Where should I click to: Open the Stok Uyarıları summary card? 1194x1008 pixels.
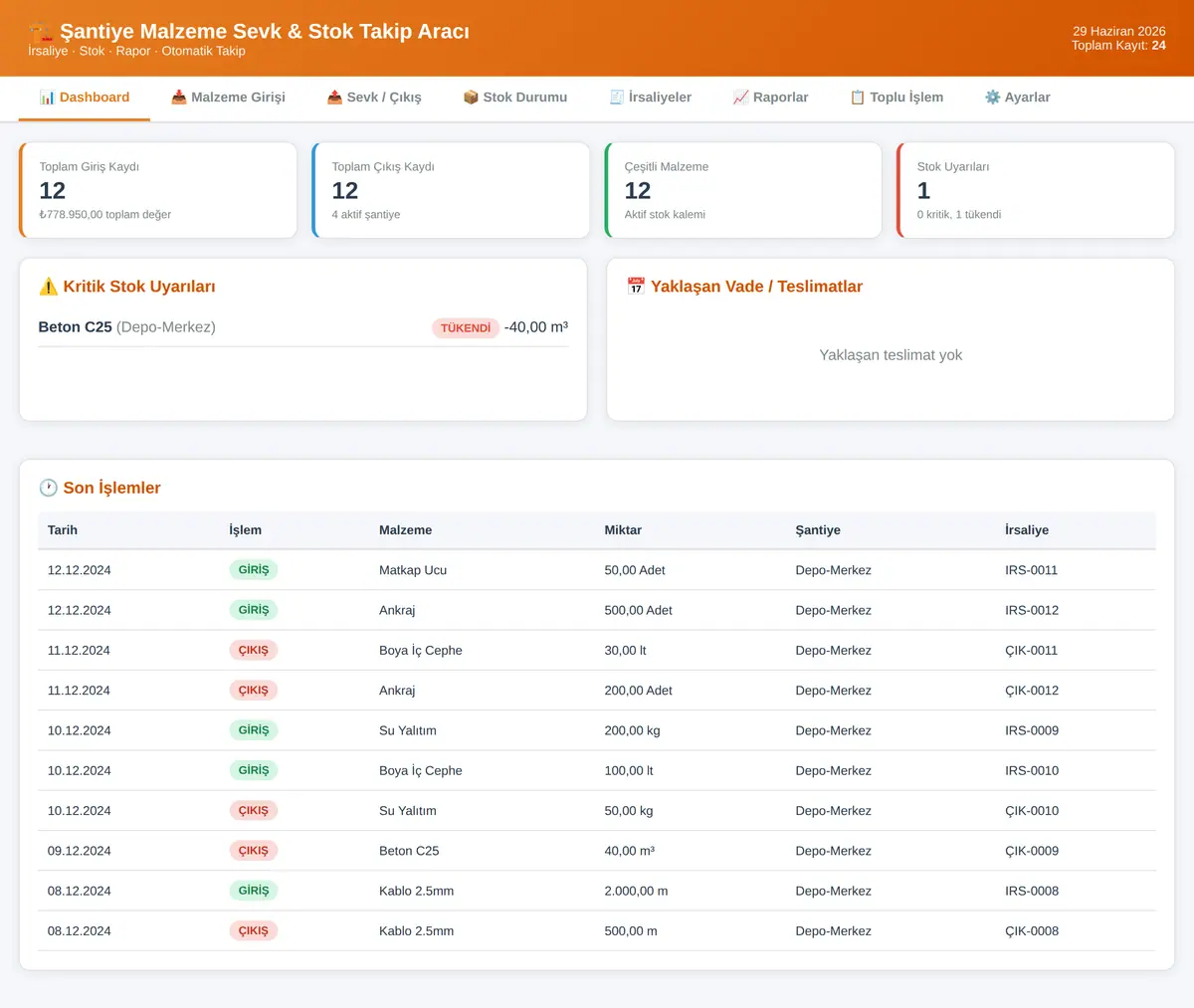[x=1036, y=190]
